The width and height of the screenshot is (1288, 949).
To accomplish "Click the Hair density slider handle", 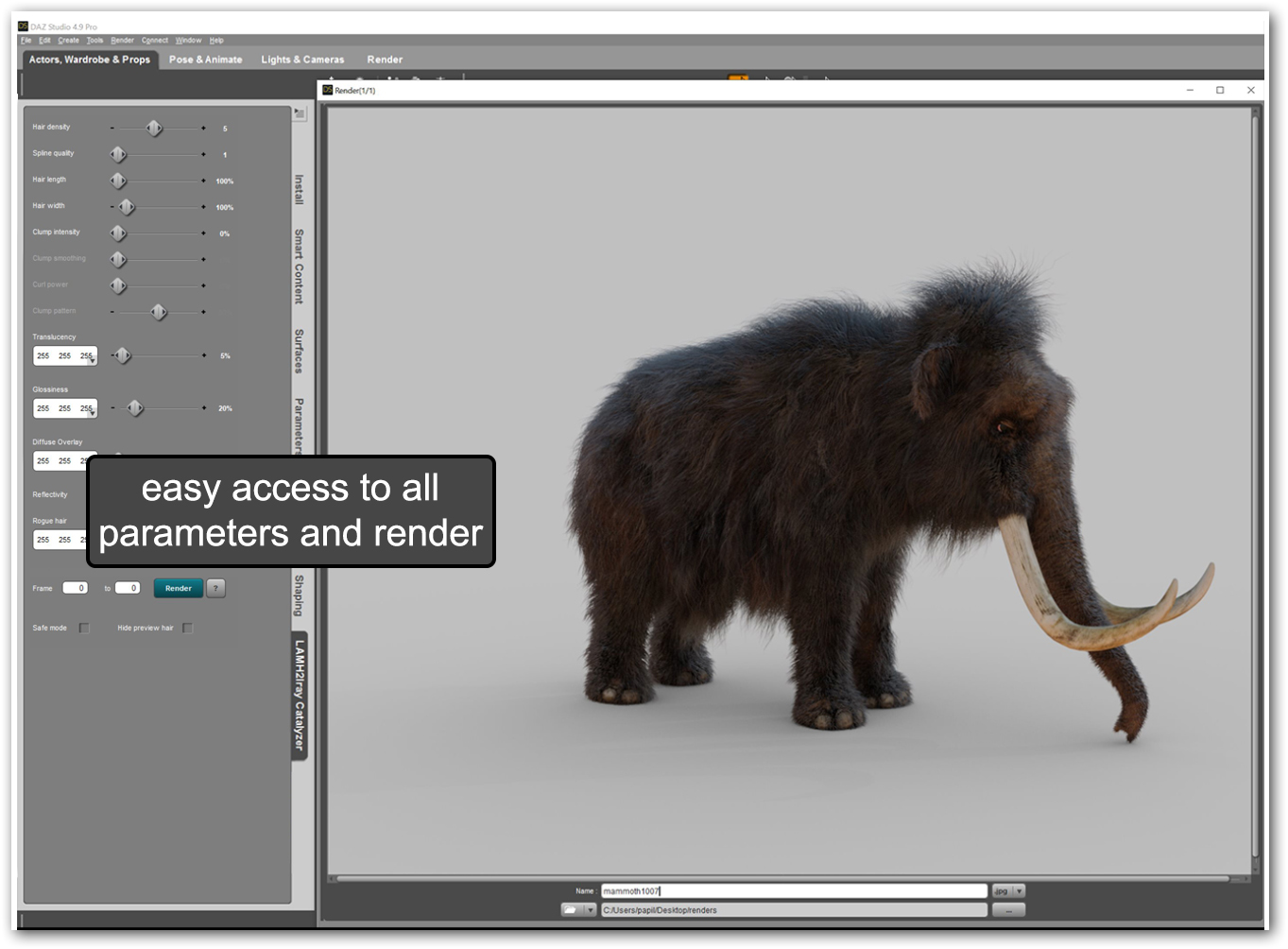I will 154,128.
